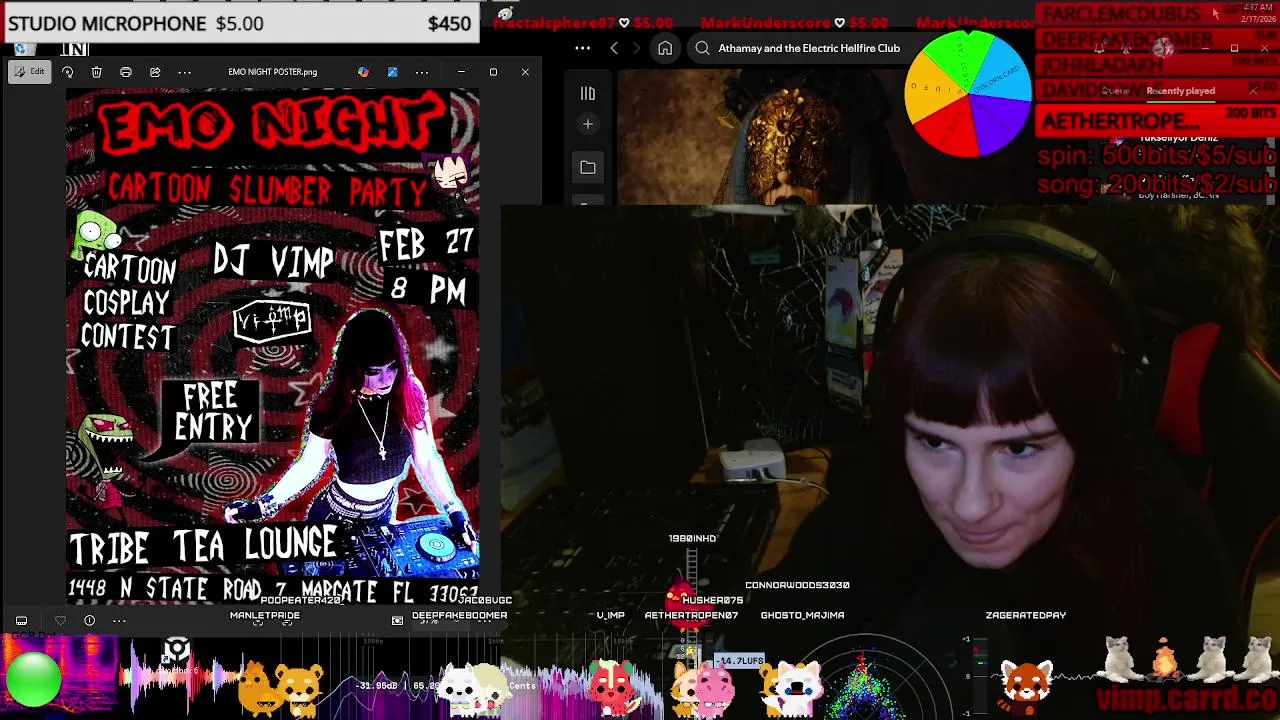Screen dimensions: 1280x720
Task: Open the blue Designer icon in Photos
Action: (x=392, y=72)
